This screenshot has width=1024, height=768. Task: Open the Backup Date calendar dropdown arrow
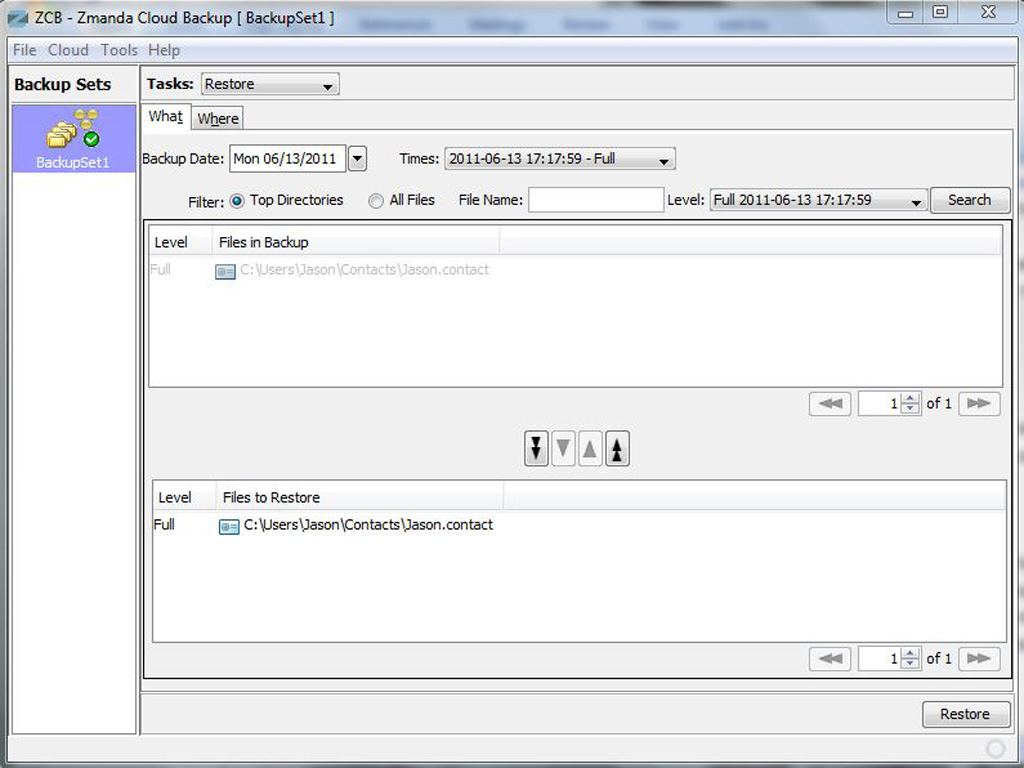[357, 159]
